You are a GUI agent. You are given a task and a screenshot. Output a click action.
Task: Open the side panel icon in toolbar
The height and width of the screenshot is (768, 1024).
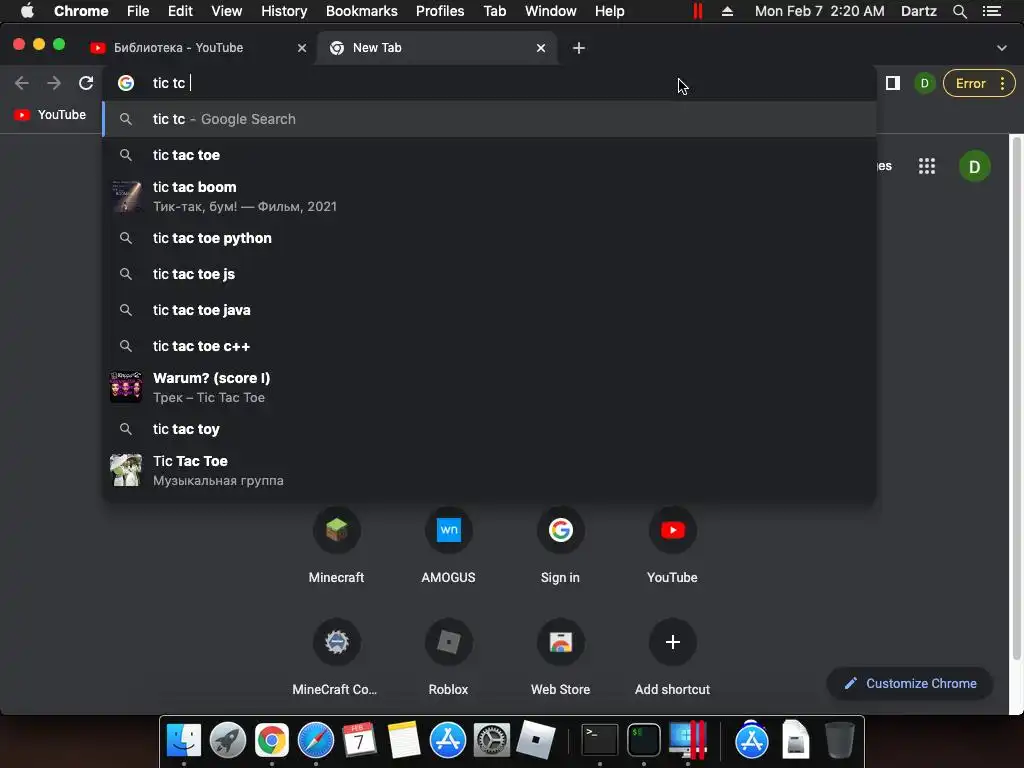click(893, 83)
